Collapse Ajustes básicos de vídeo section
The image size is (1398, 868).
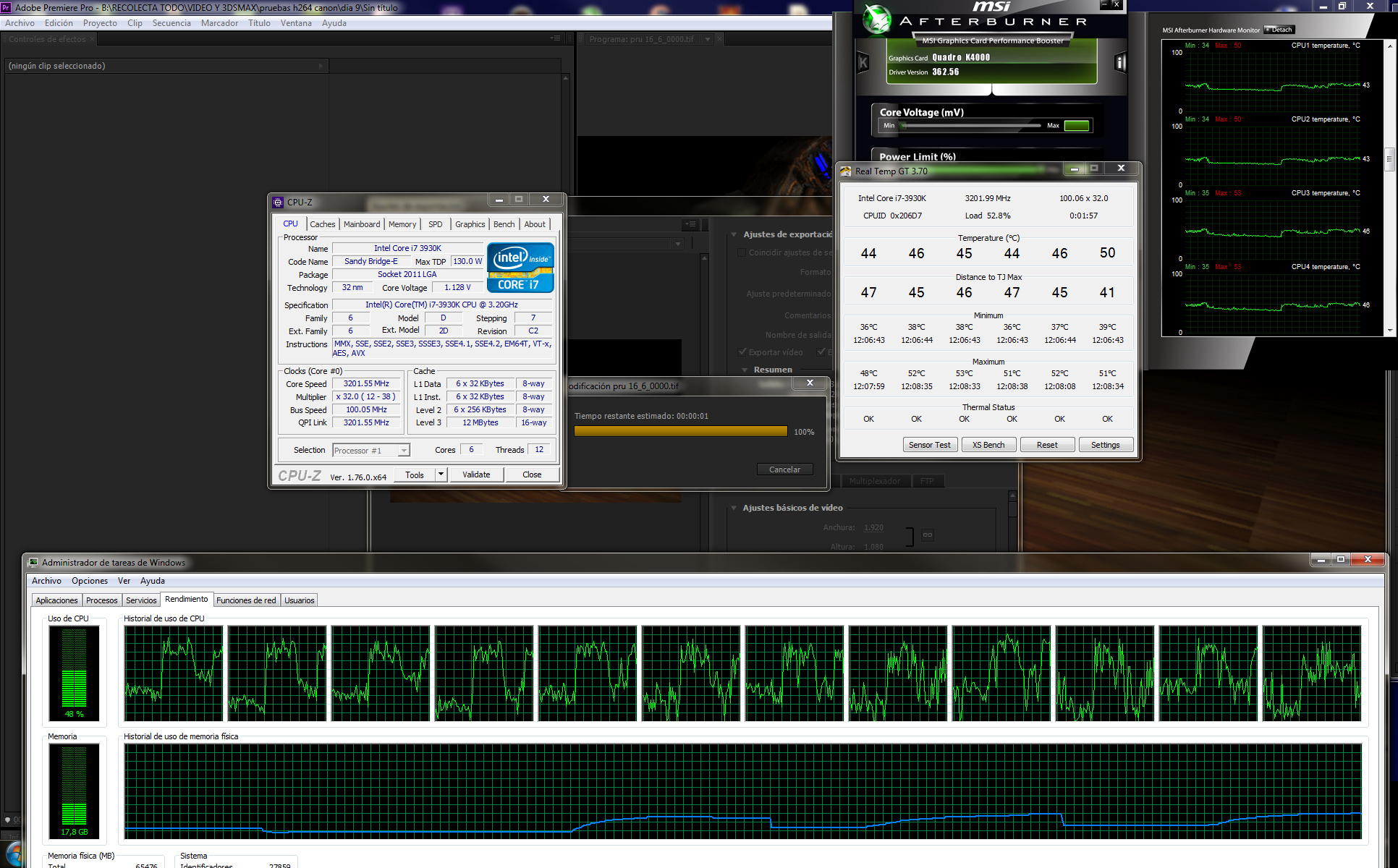[734, 508]
